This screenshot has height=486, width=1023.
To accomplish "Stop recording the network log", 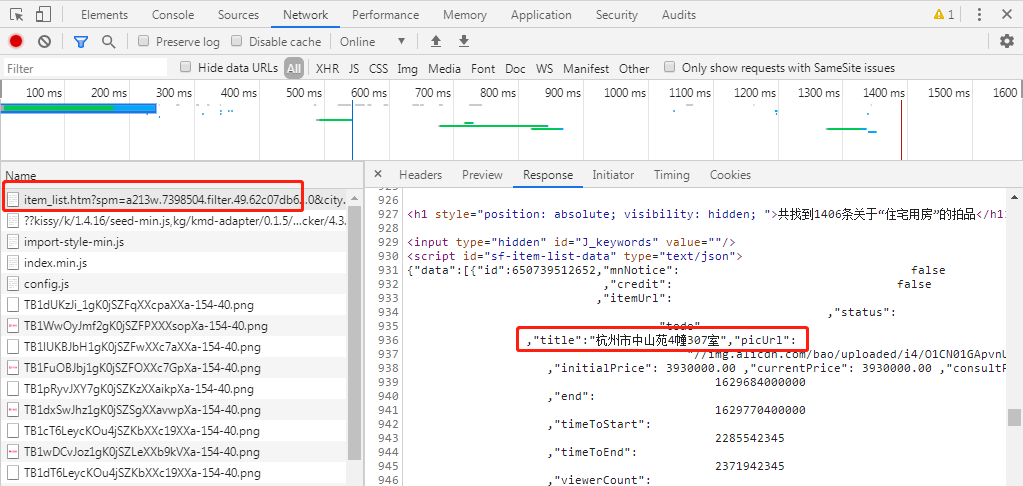I will 16,42.
